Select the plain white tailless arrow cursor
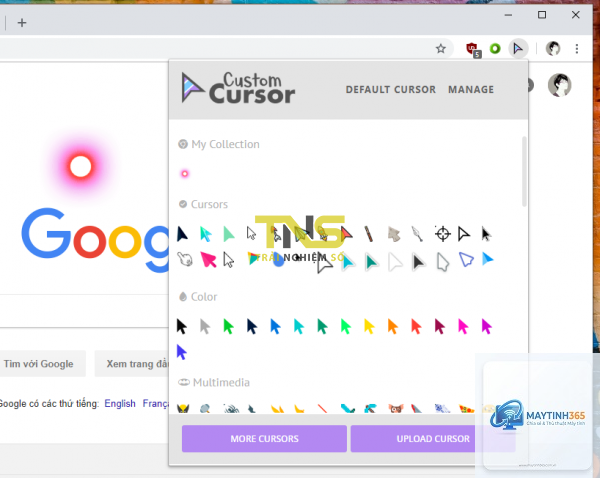The height and width of the screenshot is (478, 600). point(395,262)
